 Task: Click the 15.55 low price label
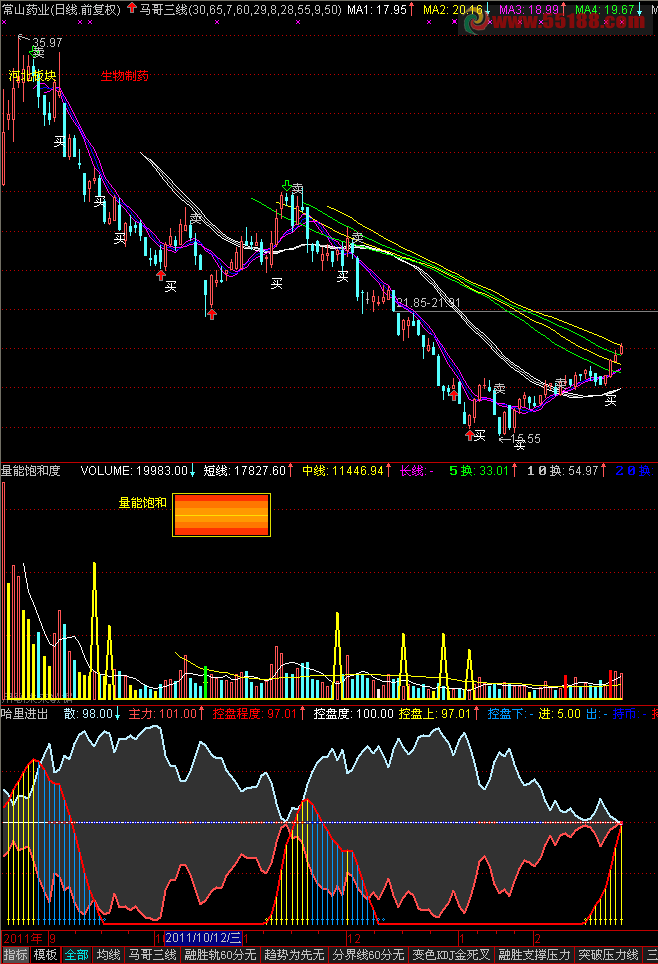tap(526, 438)
